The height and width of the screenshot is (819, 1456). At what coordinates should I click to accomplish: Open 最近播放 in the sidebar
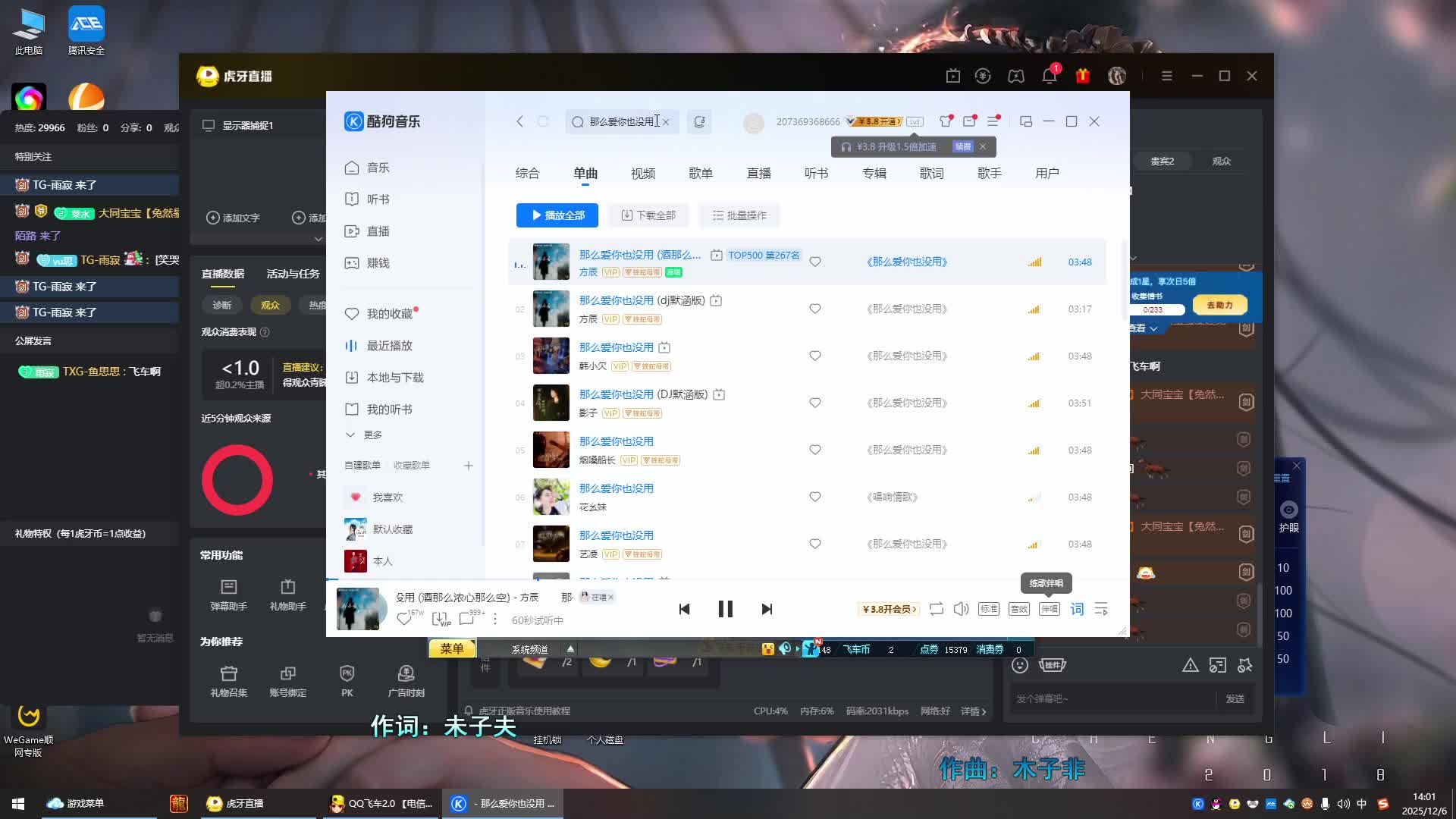(x=389, y=346)
